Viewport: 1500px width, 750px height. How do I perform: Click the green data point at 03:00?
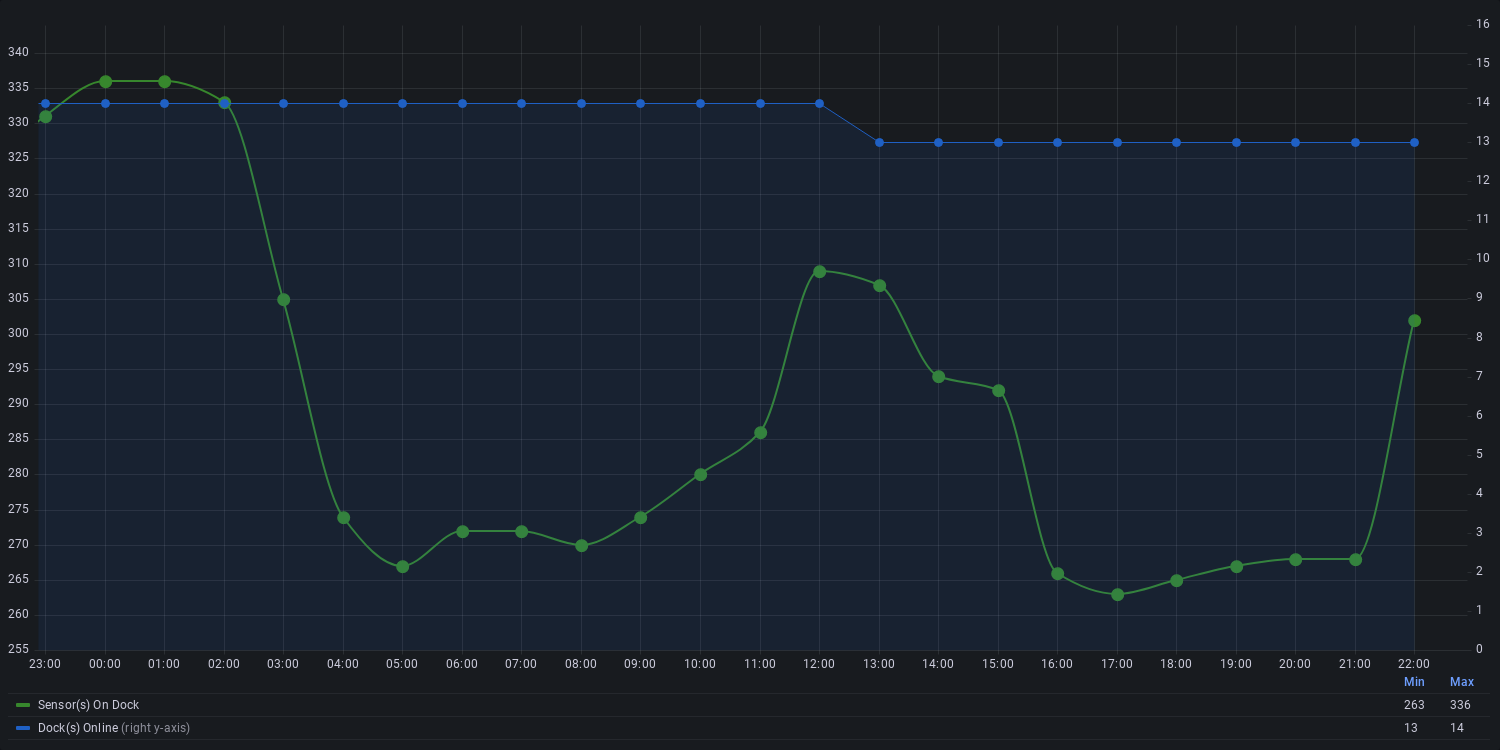[x=283, y=299]
